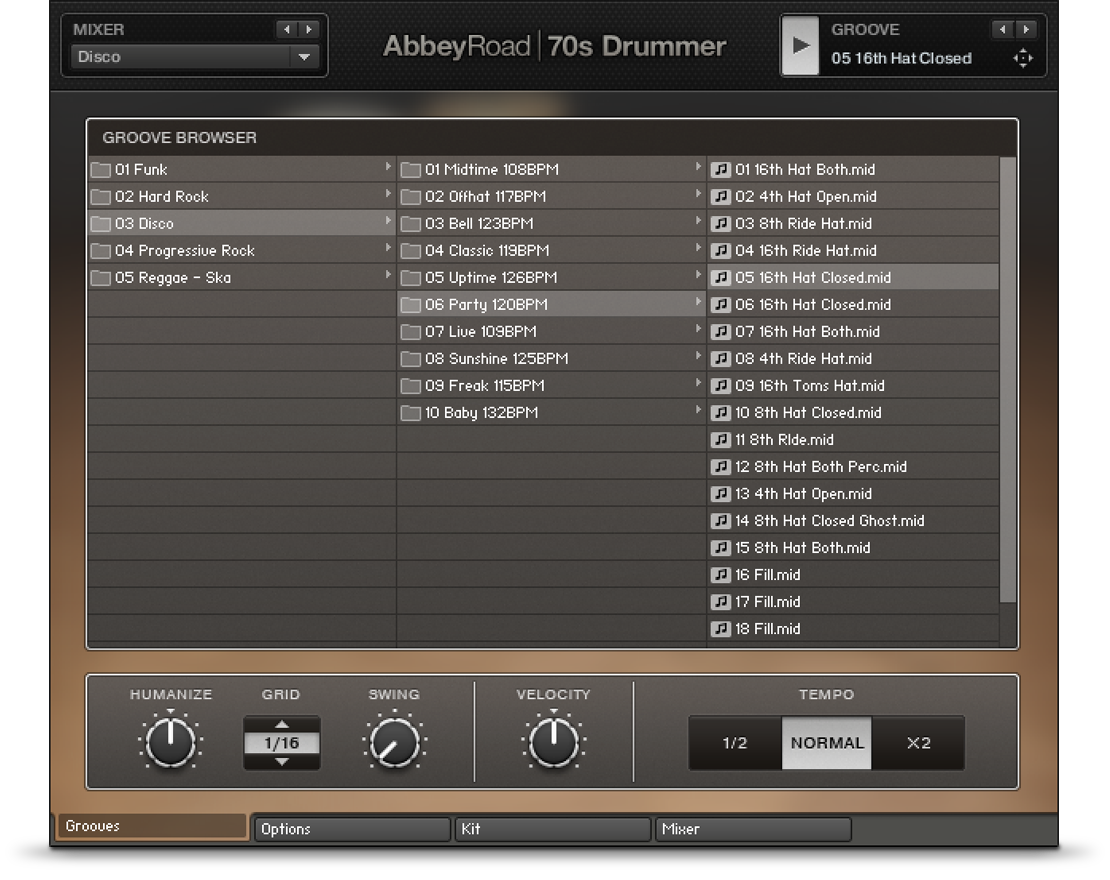Image resolution: width=1110 pixels, height=880 pixels.
Task: Open the 01 Funk folder
Action: coord(241,169)
